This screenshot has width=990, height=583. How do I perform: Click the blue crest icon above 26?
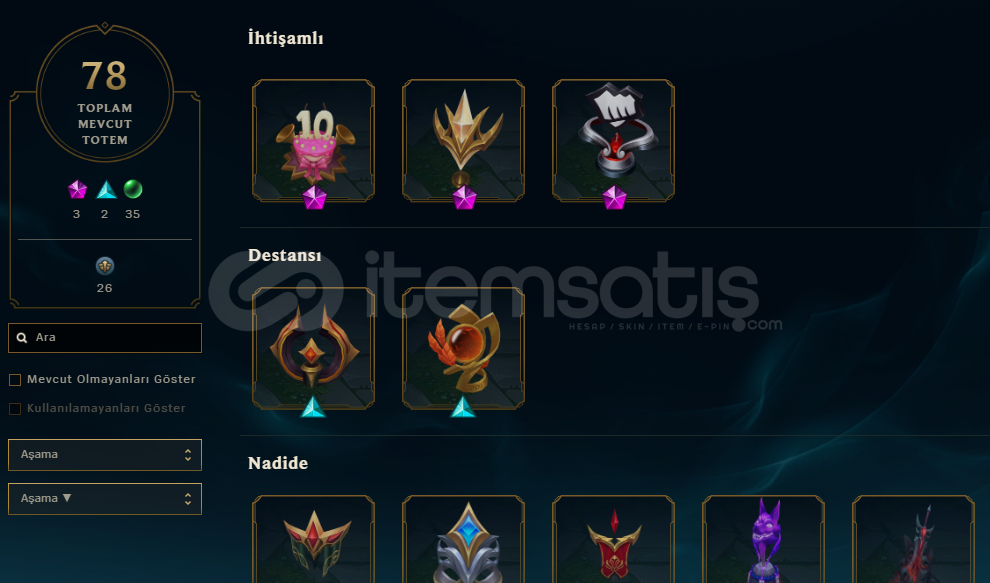tap(105, 266)
